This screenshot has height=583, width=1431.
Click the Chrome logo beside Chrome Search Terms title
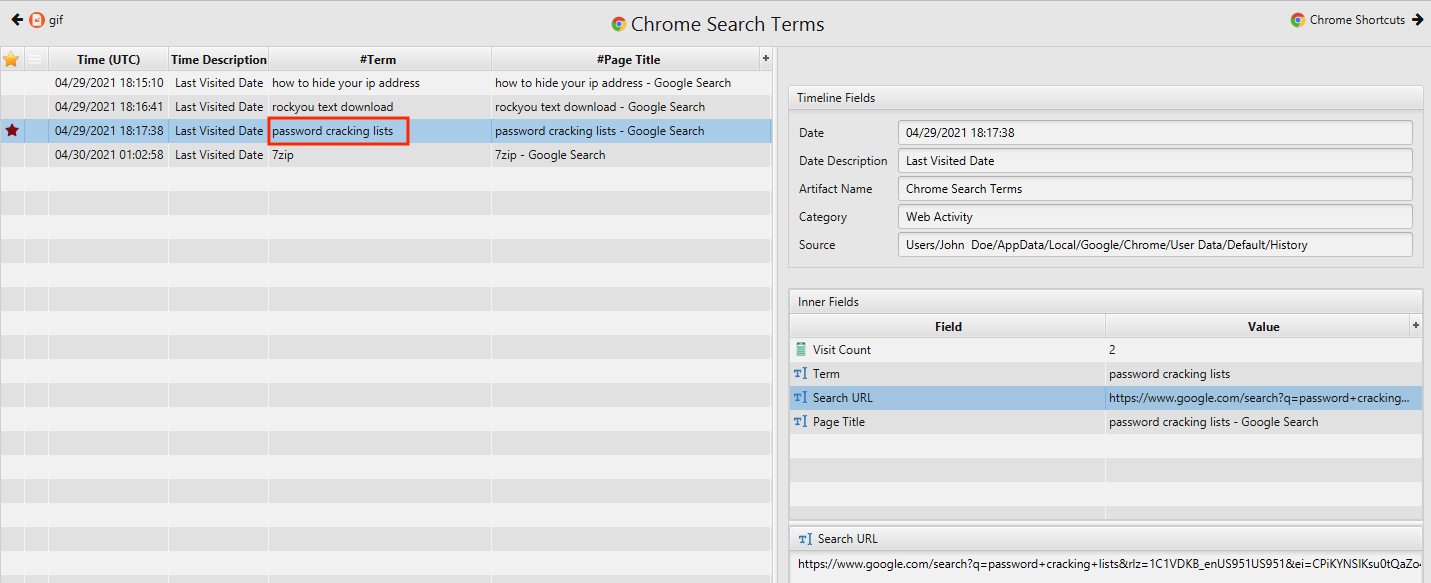pyautogui.click(x=619, y=24)
